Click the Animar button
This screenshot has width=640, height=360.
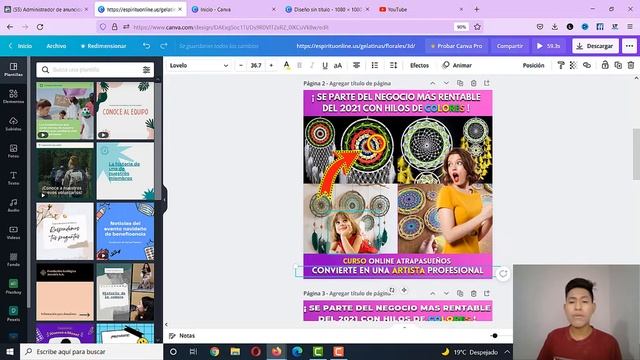(457, 65)
